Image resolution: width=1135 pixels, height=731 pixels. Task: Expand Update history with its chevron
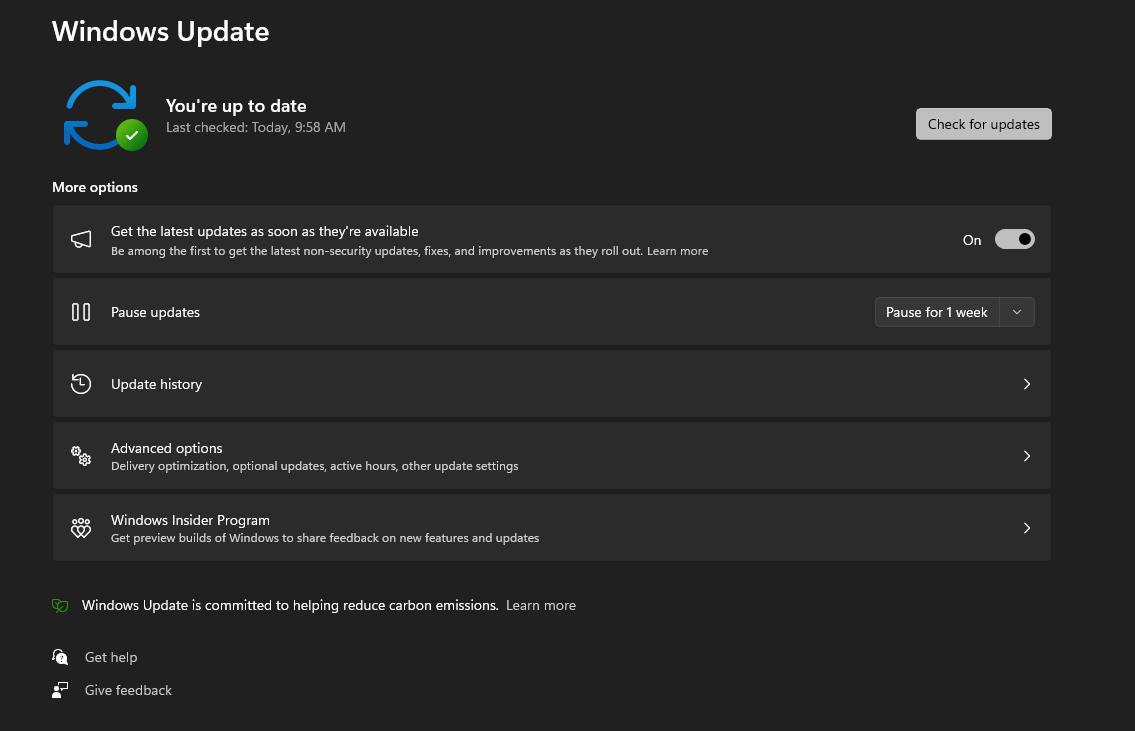point(1026,384)
